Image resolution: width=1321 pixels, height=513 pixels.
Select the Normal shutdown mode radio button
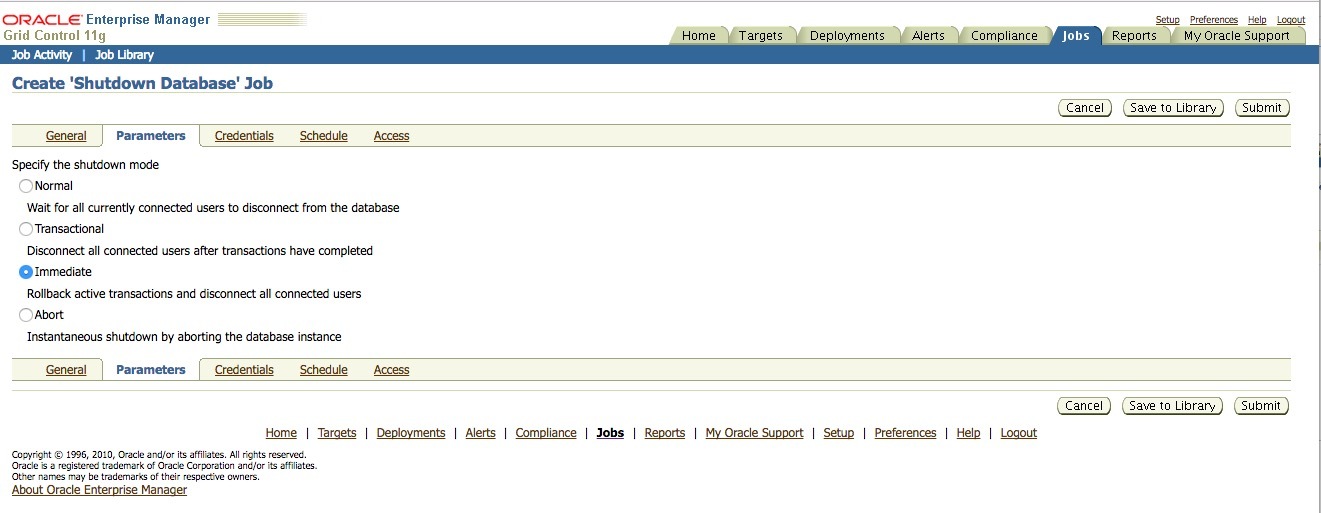tap(26, 186)
